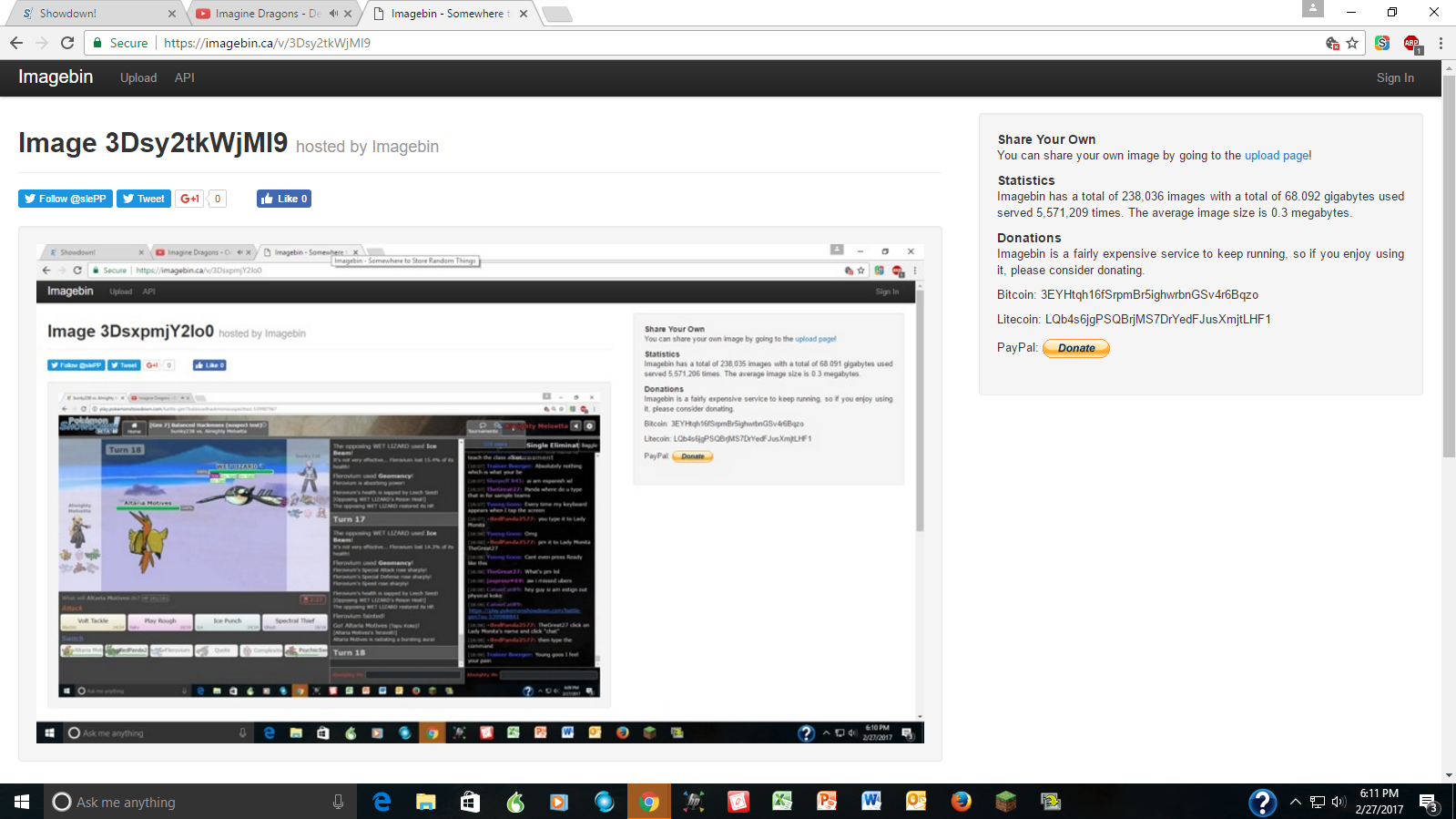Show hidden system tray icons

click(x=1295, y=802)
